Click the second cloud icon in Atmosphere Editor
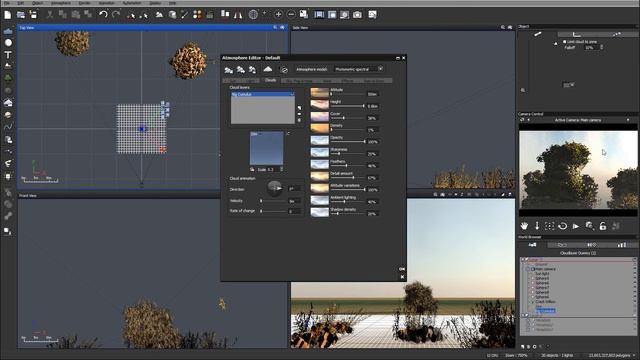 [241, 70]
